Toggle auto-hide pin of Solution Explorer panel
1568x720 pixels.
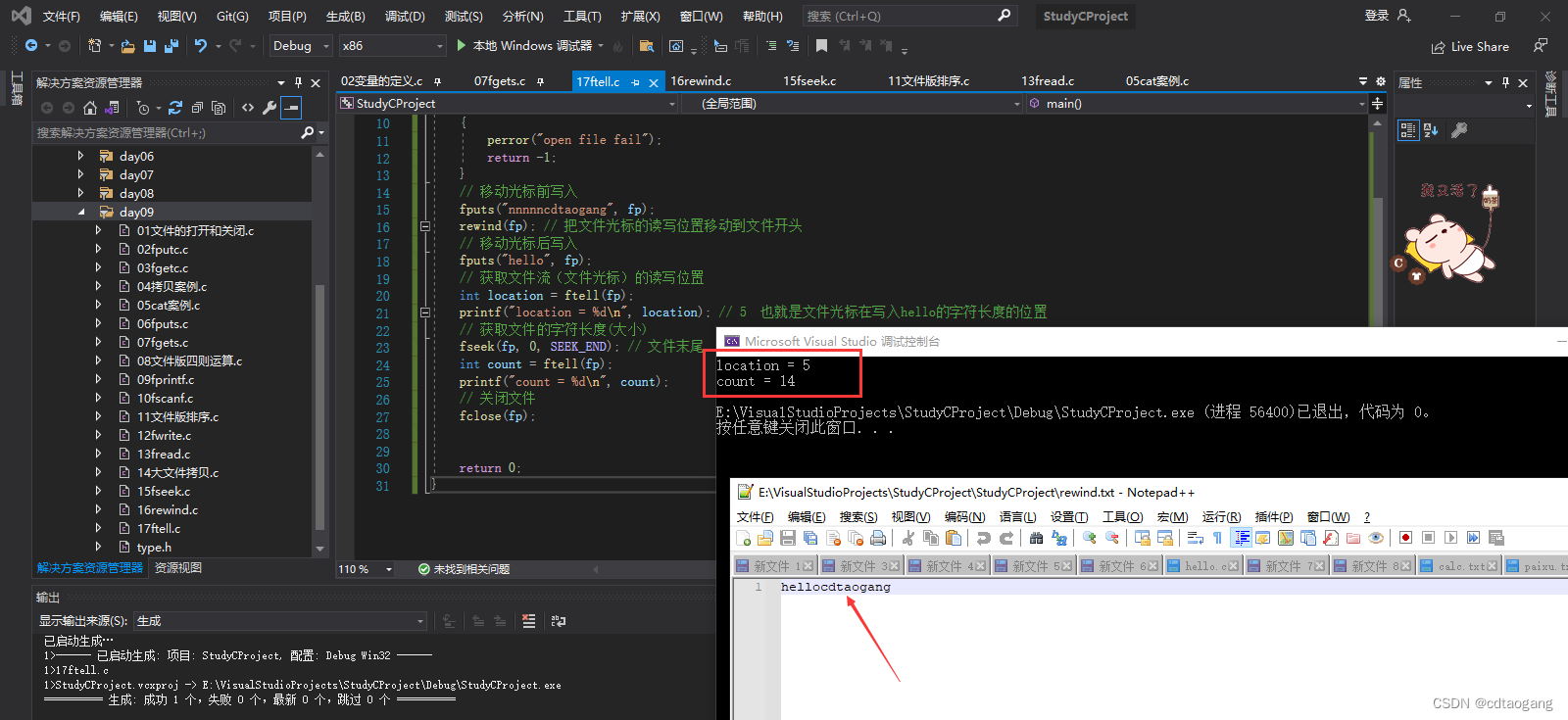tap(298, 82)
